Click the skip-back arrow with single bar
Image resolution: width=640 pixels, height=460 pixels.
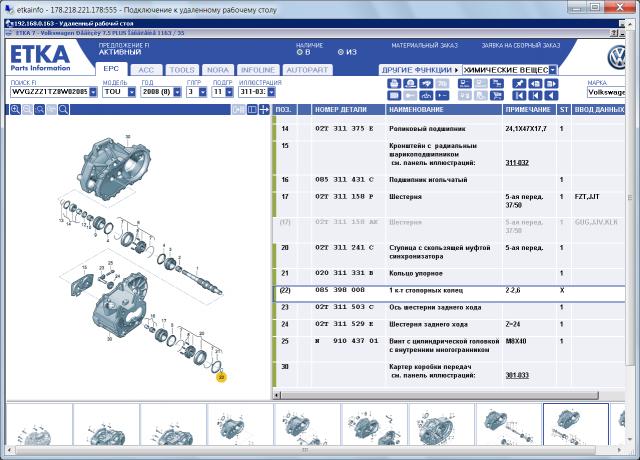pyautogui.click(x=535, y=96)
